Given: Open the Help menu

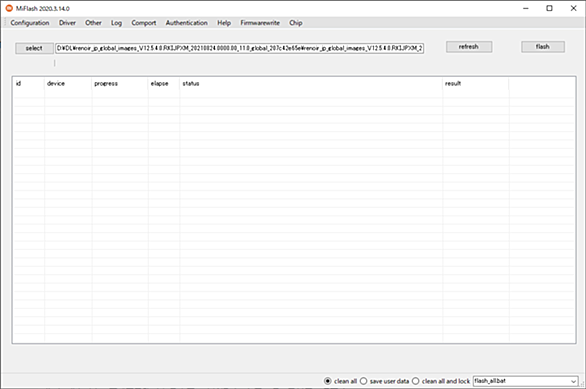Looking at the screenshot, I should pos(224,23).
